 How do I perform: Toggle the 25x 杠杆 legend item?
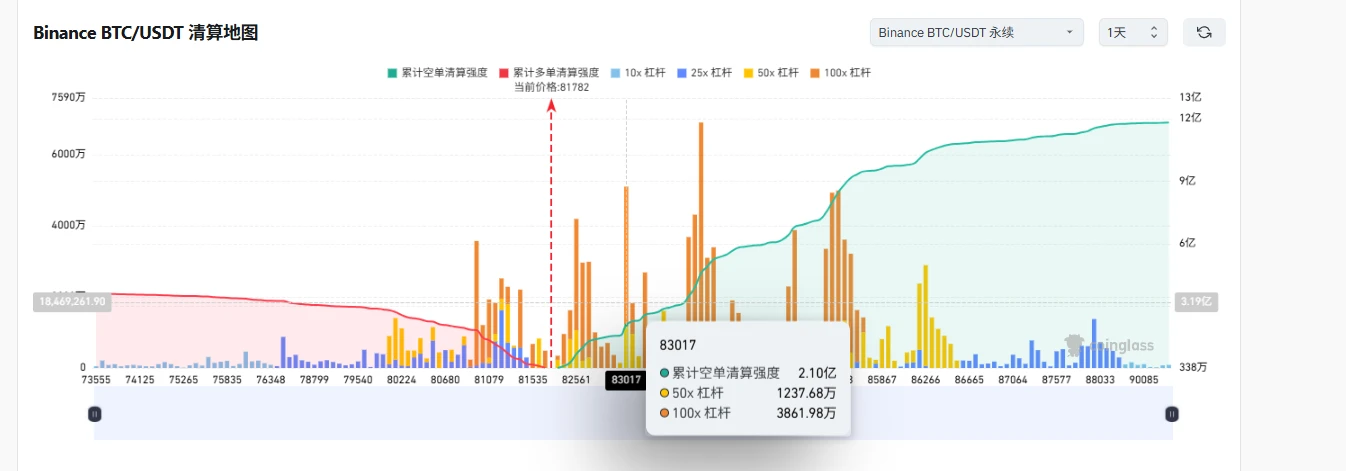(x=704, y=73)
